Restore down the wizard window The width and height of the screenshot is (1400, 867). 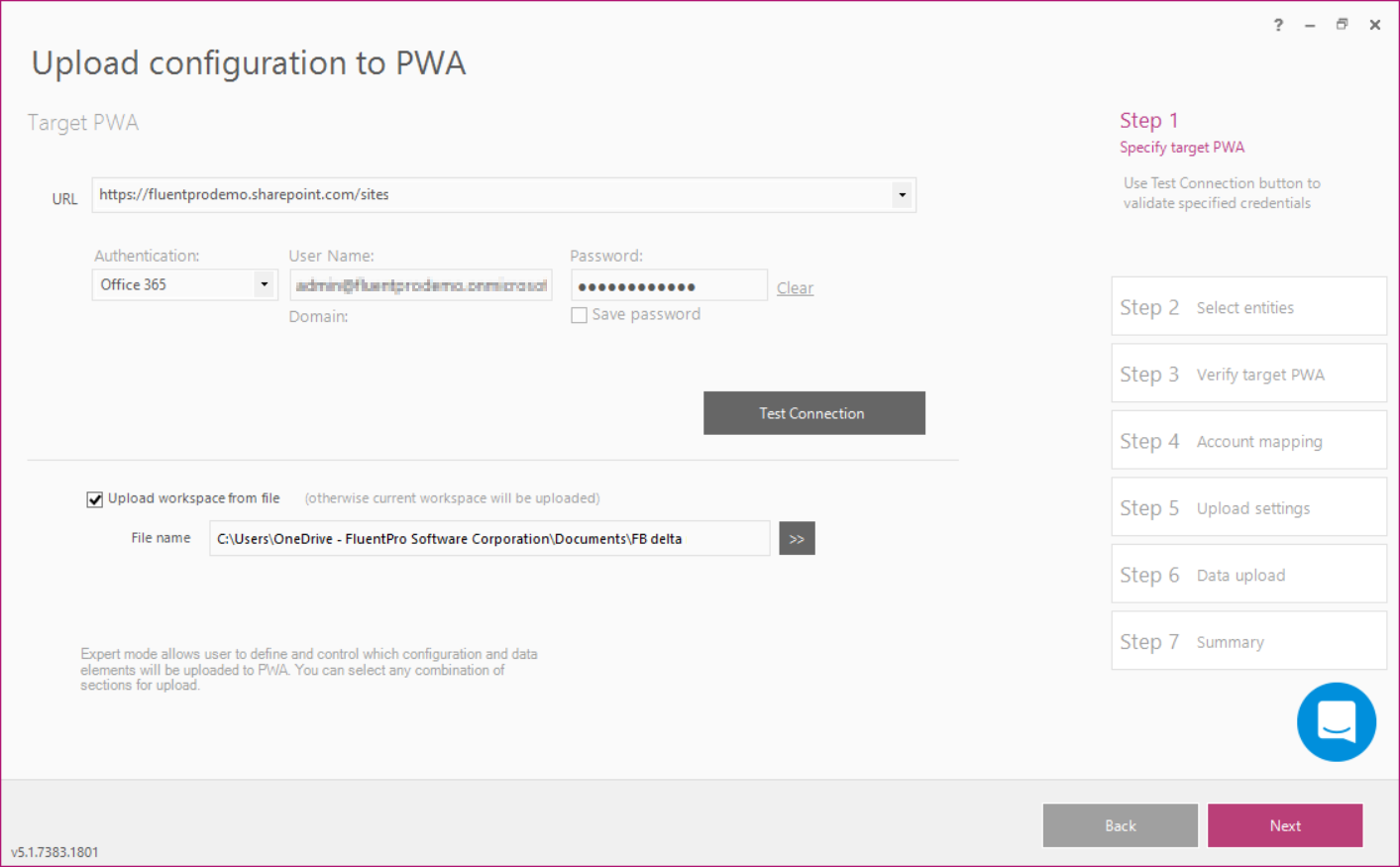[1342, 25]
